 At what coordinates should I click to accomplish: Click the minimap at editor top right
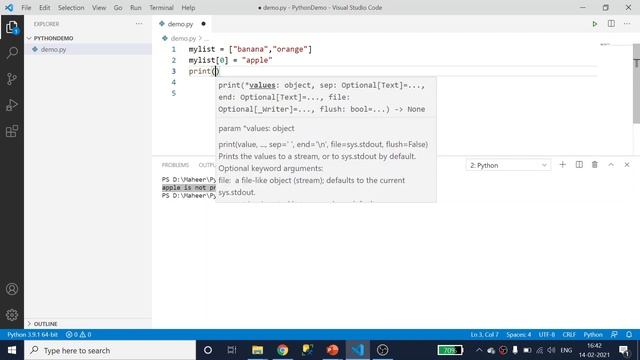[605, 45]
